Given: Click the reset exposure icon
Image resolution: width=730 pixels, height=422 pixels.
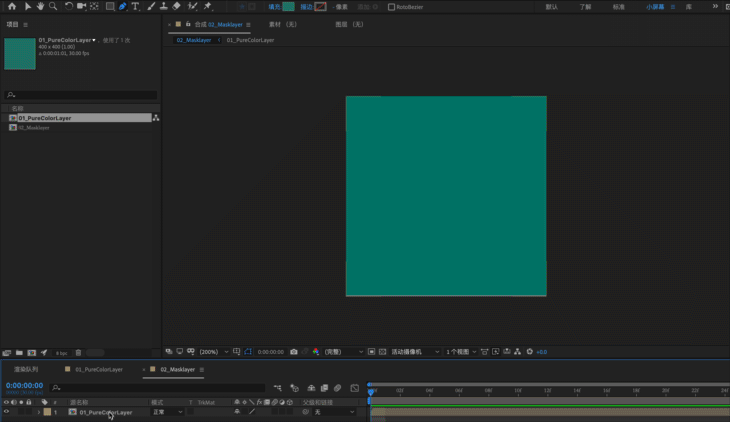Looking at the screenshot, I should [x=529, y=352].
